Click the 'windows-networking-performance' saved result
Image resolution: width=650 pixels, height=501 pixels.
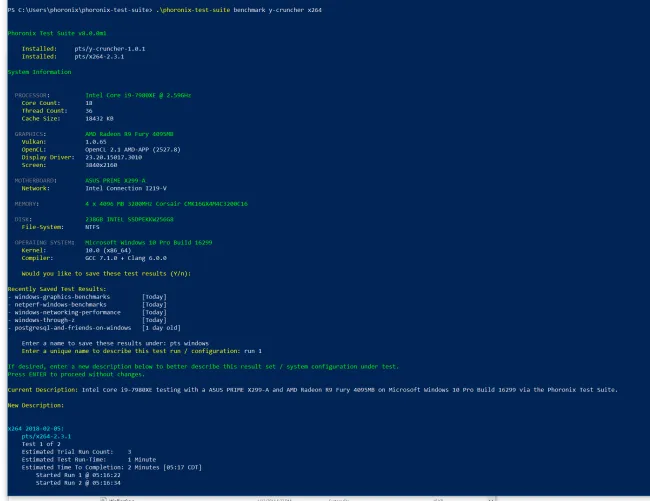click(x=68, y=312)
